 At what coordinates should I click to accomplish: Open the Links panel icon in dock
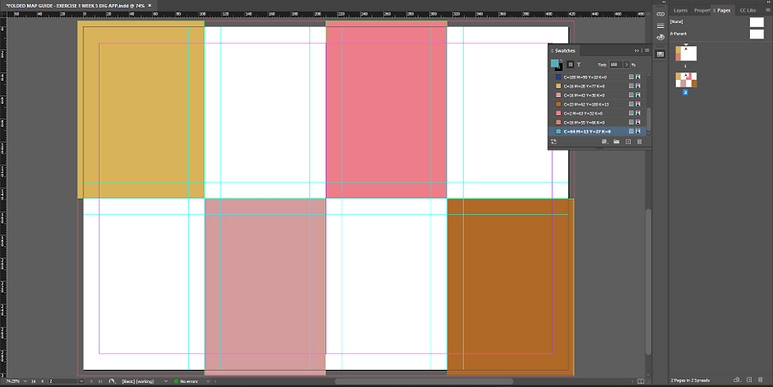point(661,14)
